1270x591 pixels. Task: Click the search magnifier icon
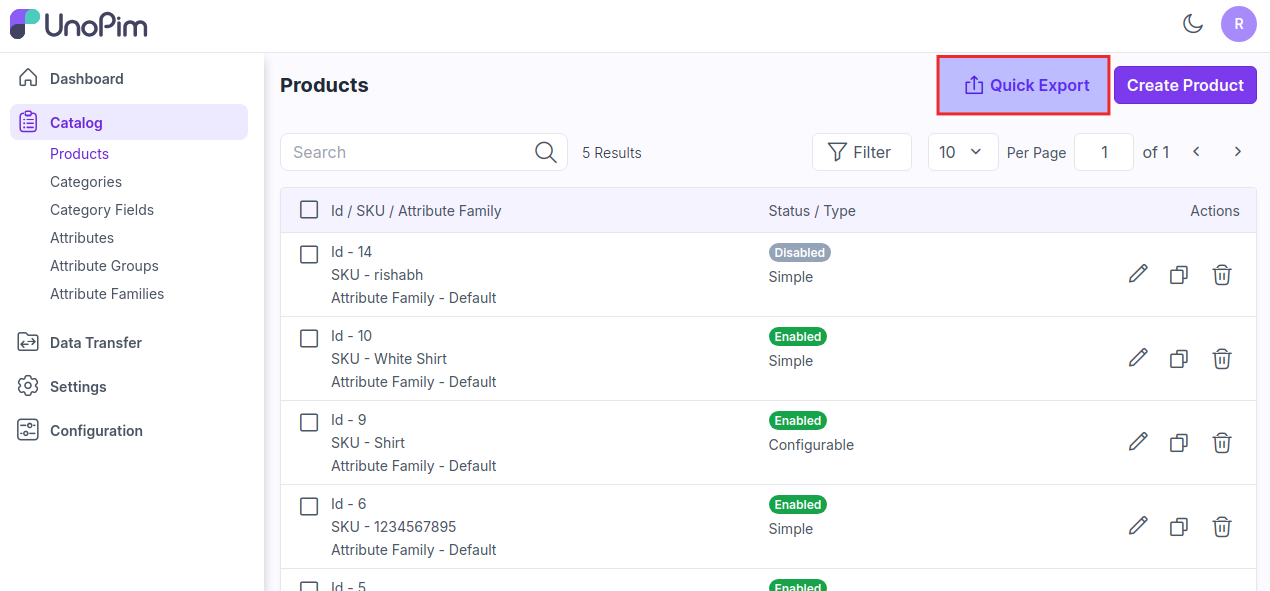(x=545, y=152)
